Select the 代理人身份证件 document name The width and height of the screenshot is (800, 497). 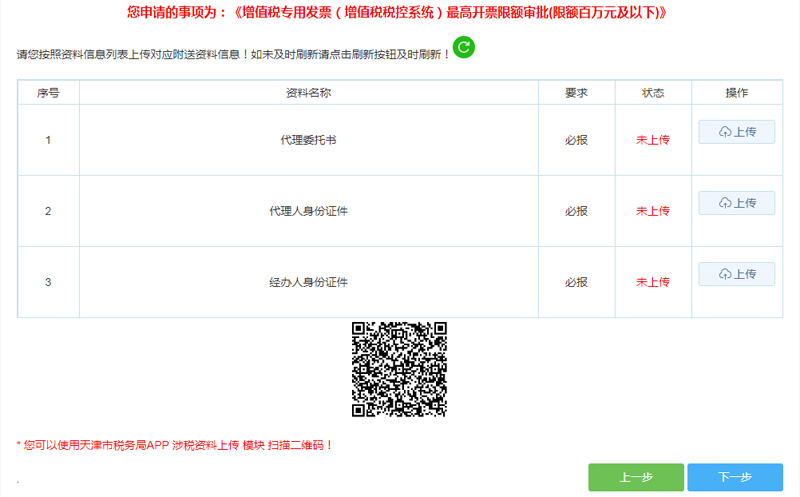click(308, 211)
